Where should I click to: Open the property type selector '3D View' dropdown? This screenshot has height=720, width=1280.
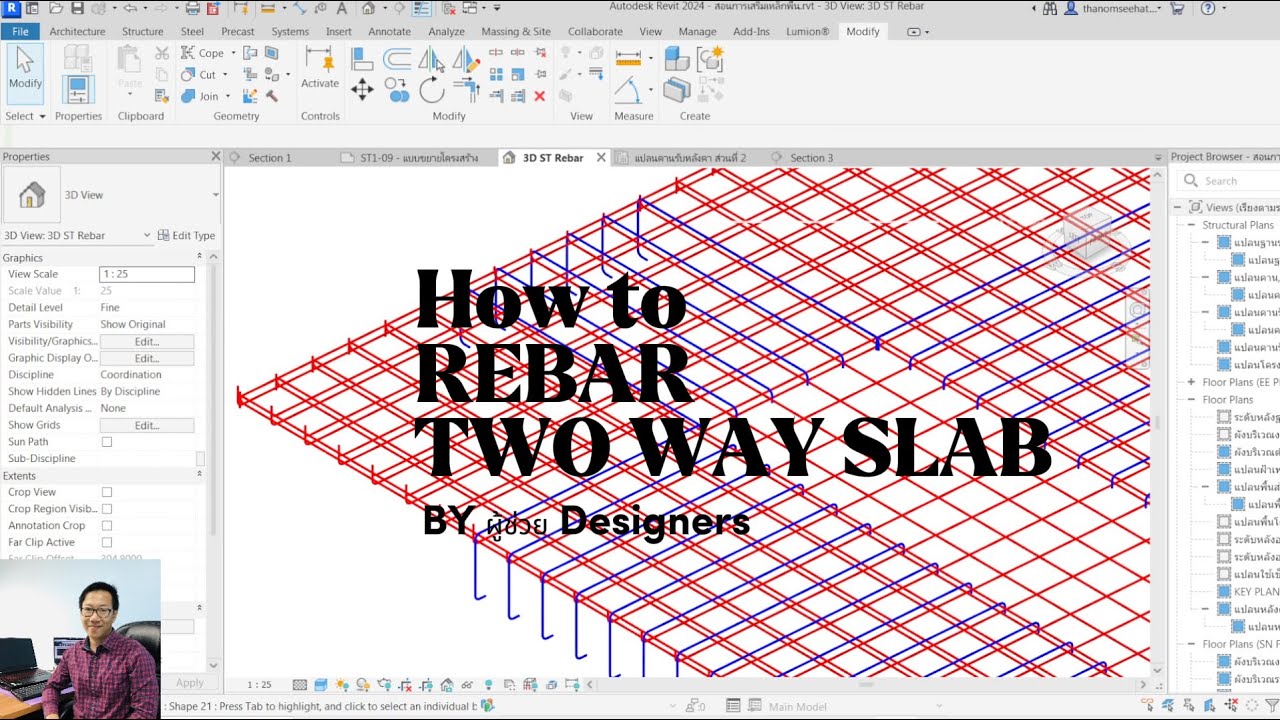click(x=215, y=195)
